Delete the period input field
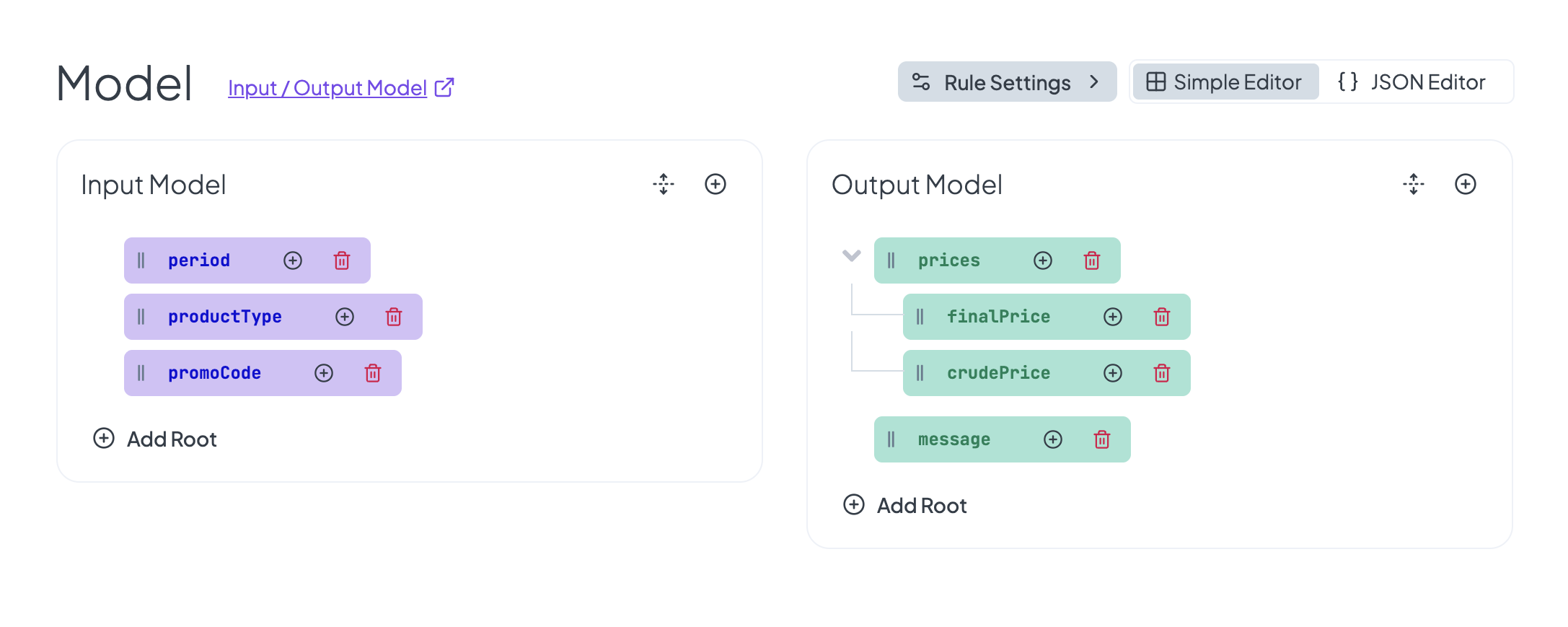The height and width of the screenshot is (627, 1568). click(342, 260)
